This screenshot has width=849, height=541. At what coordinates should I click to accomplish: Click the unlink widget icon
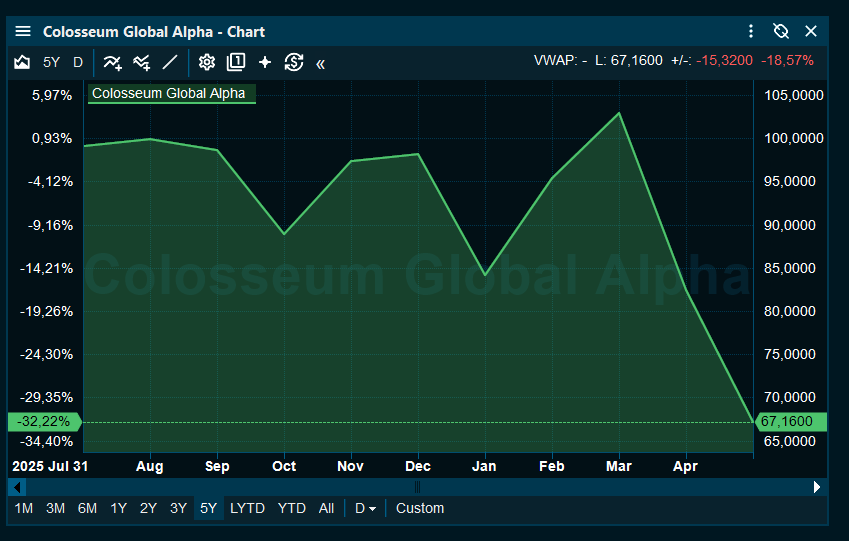point(781,31)
